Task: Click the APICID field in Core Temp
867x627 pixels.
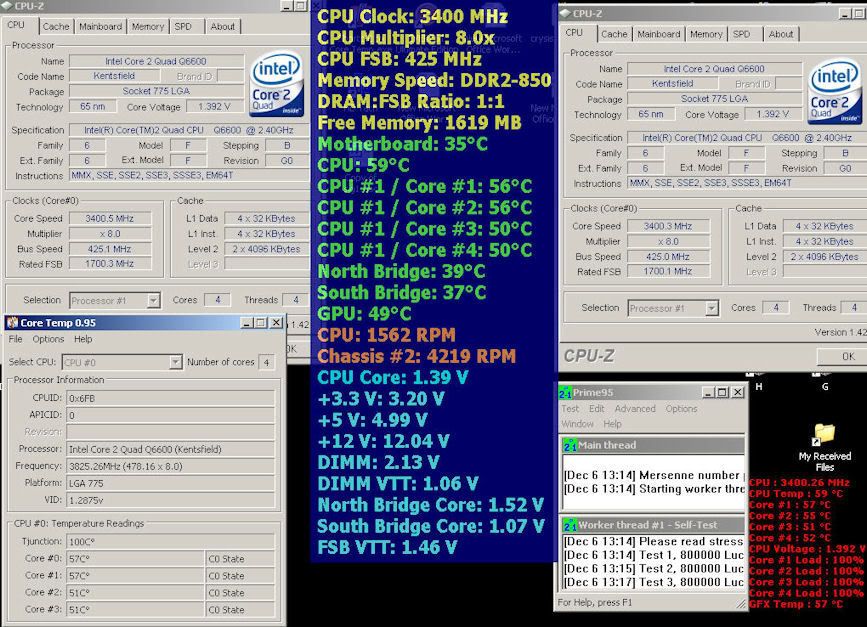Action: point(171,415)
